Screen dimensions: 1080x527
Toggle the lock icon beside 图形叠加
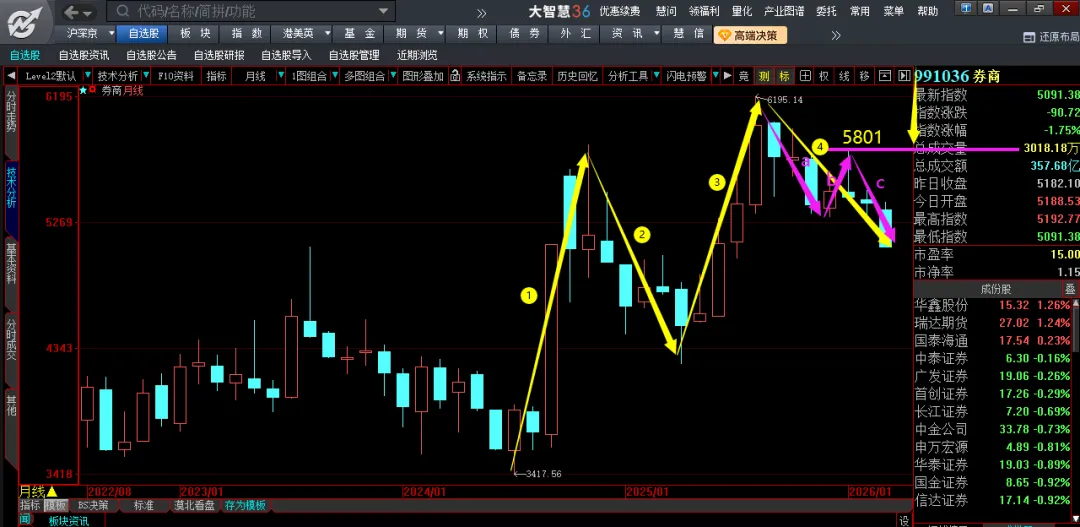(x=455, y=76)
